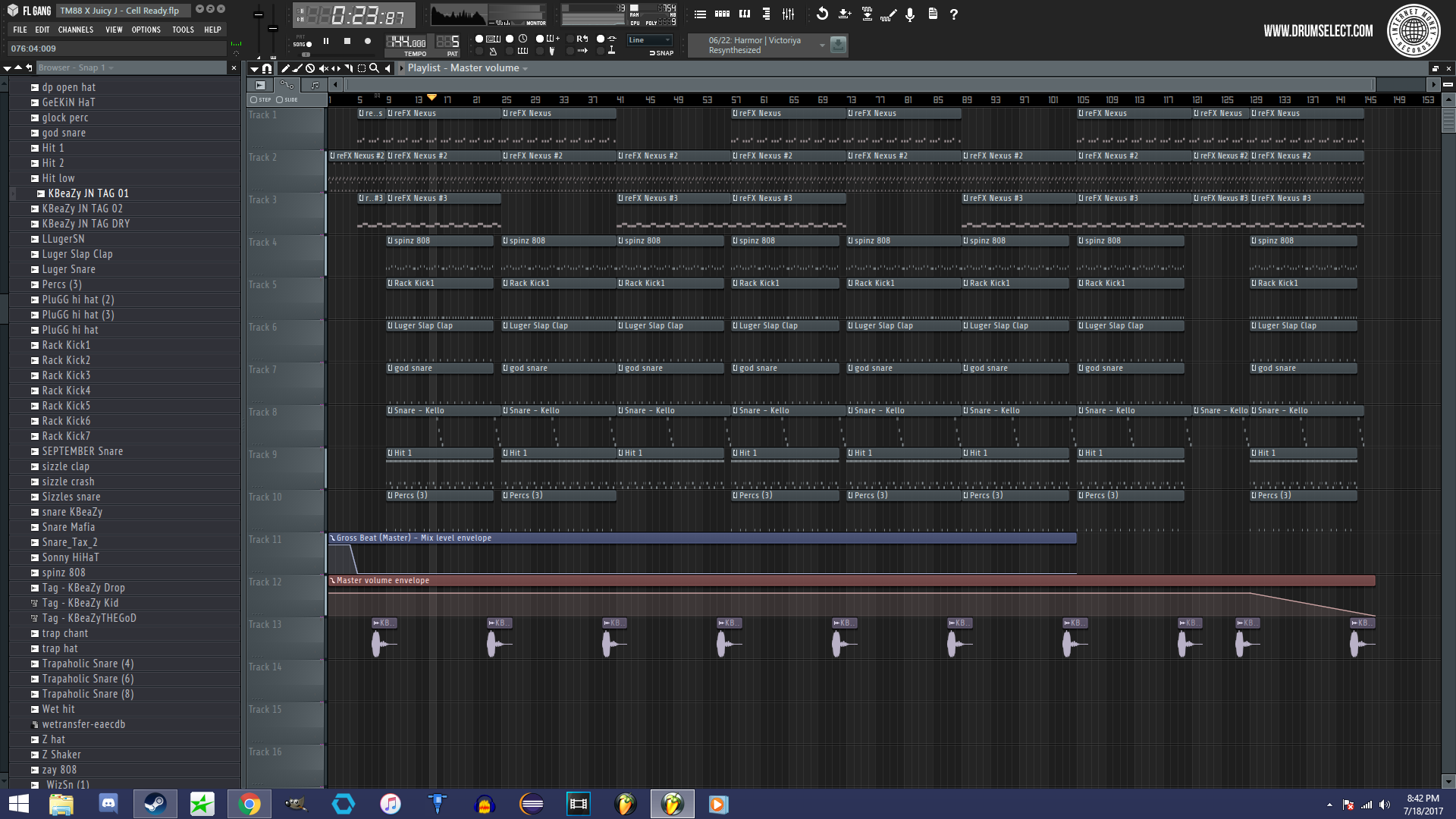Screen dimensions: 1456x819
Task: Expand the playlist picker panel arrow
Action: pyautogui.click(x=401, y=68)
